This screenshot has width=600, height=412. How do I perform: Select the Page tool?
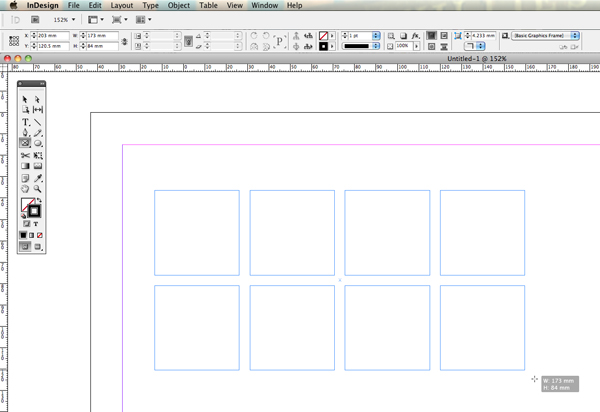(x=25, y=110)
